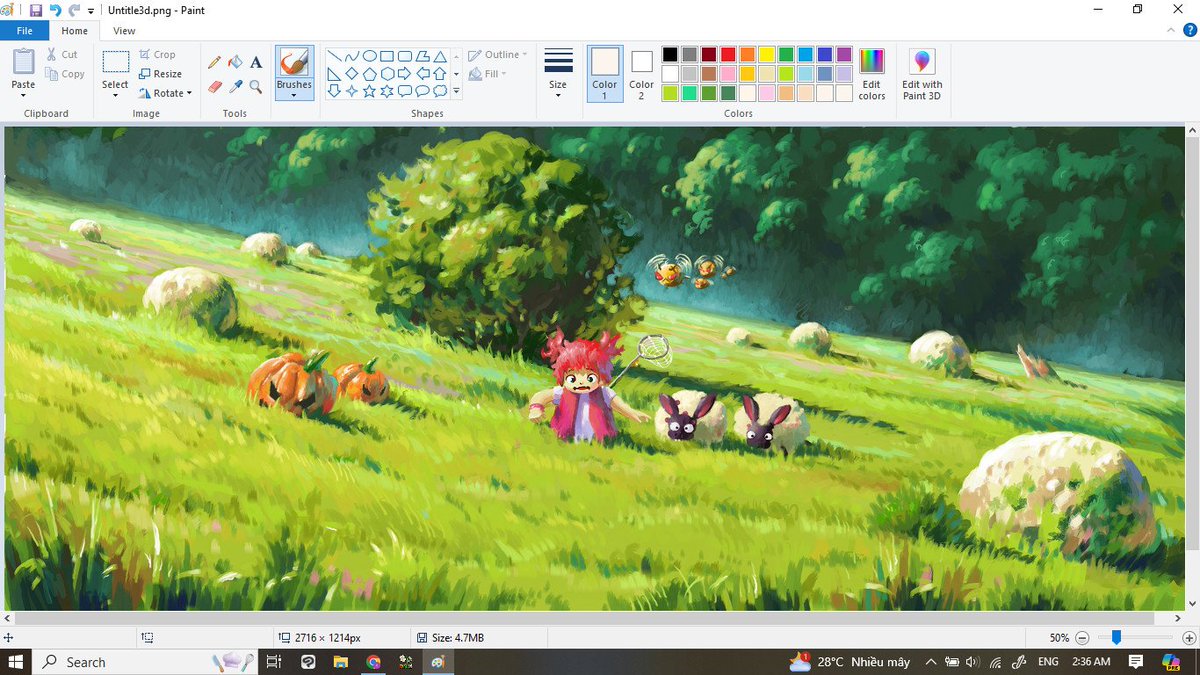Image resolution: width=1200 pixels, height=675 pixels.
Task: Click the Resize button
Action: [160, 74]
